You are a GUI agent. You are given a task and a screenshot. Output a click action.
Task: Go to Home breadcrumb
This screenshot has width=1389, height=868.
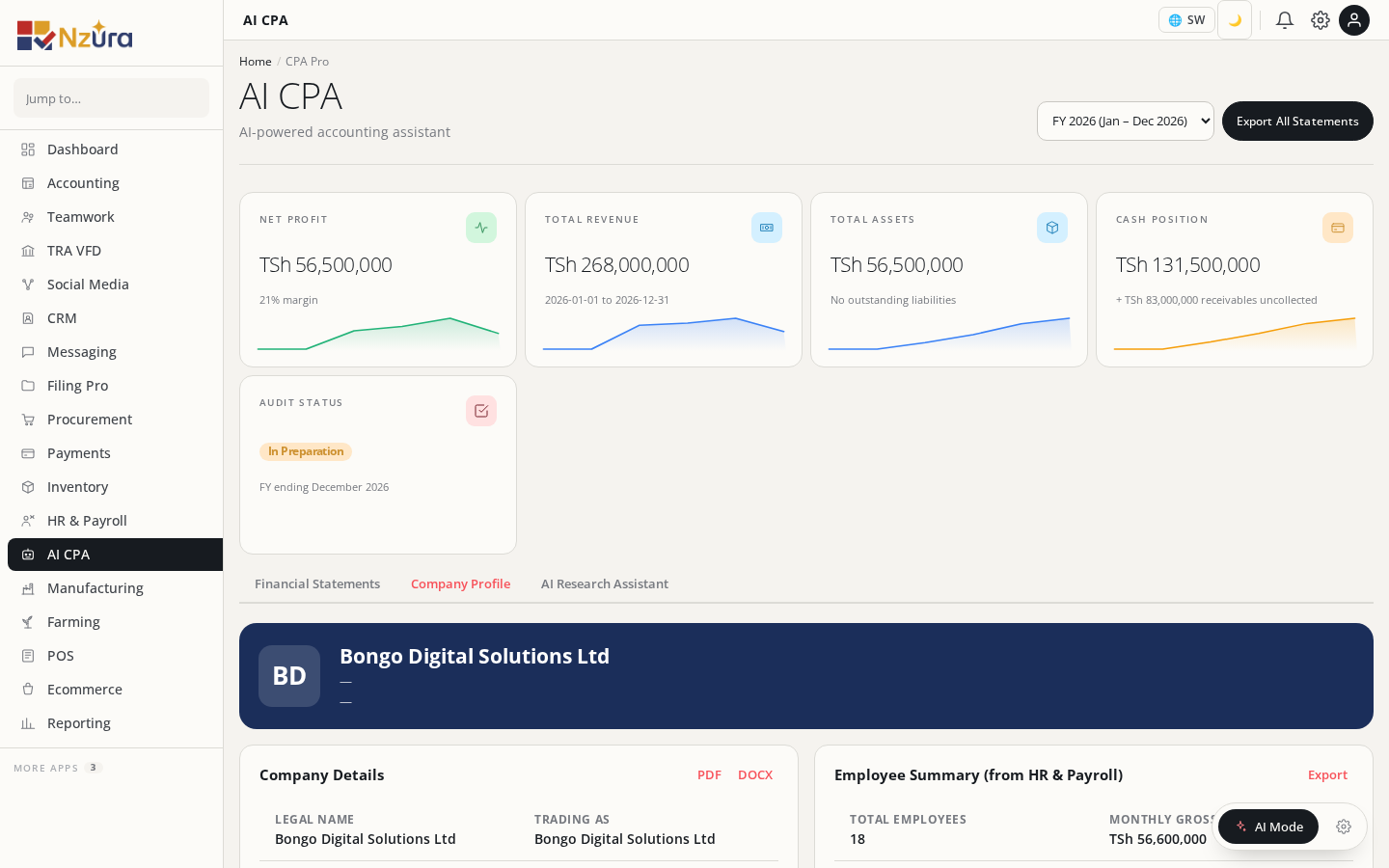(256, 61)
